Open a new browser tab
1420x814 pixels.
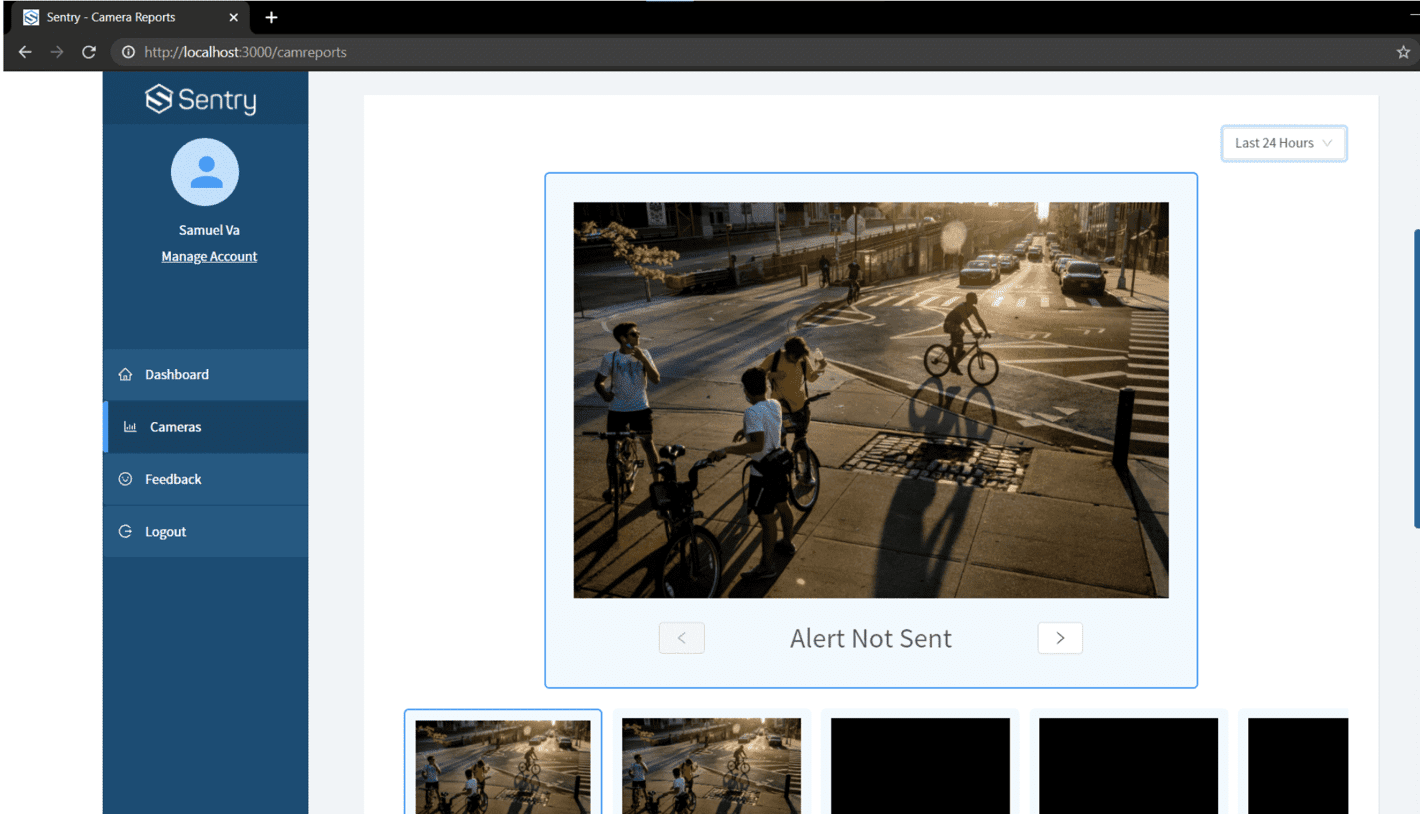[x=271, y=17]
